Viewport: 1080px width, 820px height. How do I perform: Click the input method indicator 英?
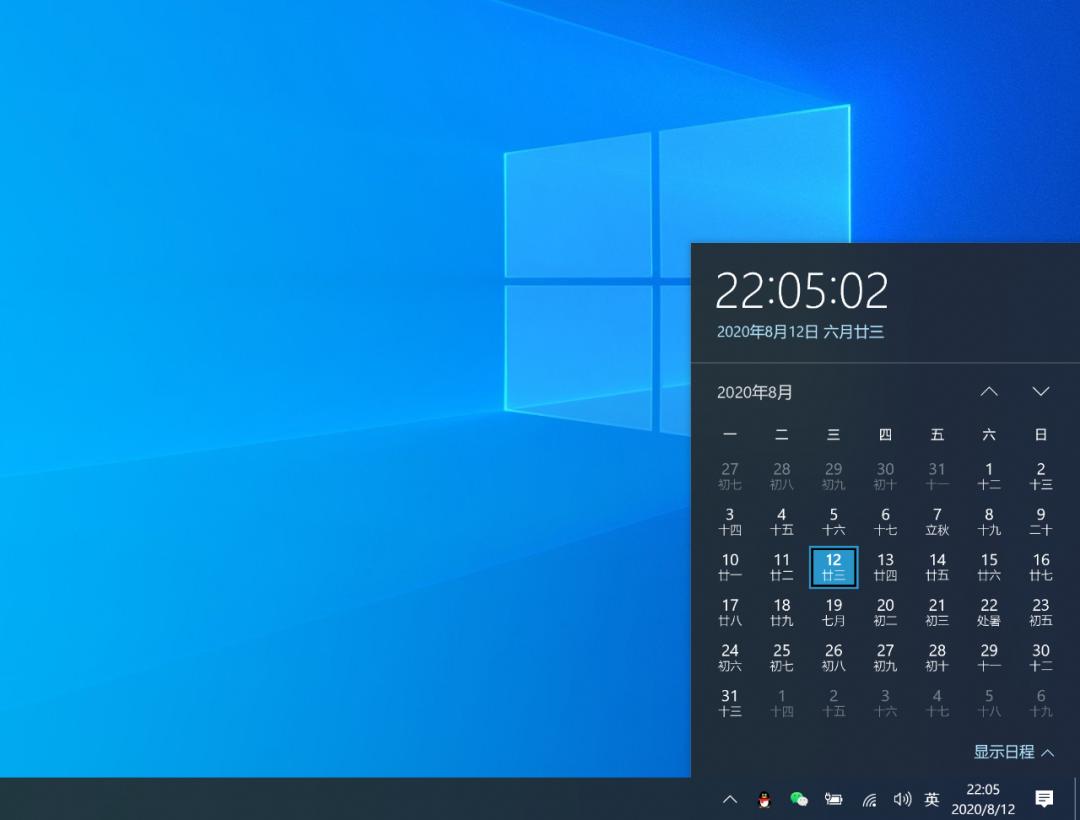[932, 800]
